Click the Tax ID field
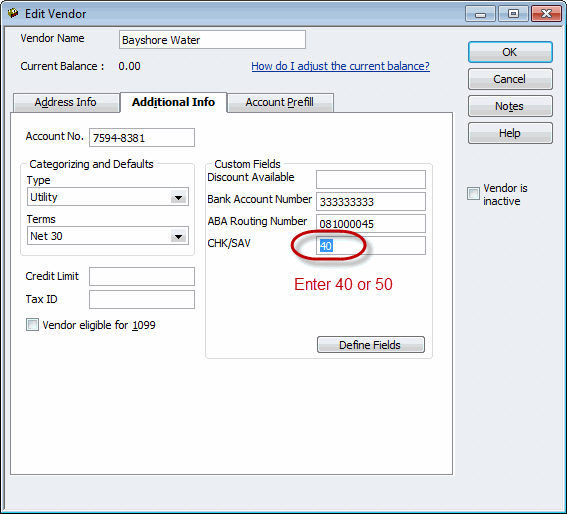The width and height of the screenshot is (567, 514). pyautogui.click(x=142, y=300)
